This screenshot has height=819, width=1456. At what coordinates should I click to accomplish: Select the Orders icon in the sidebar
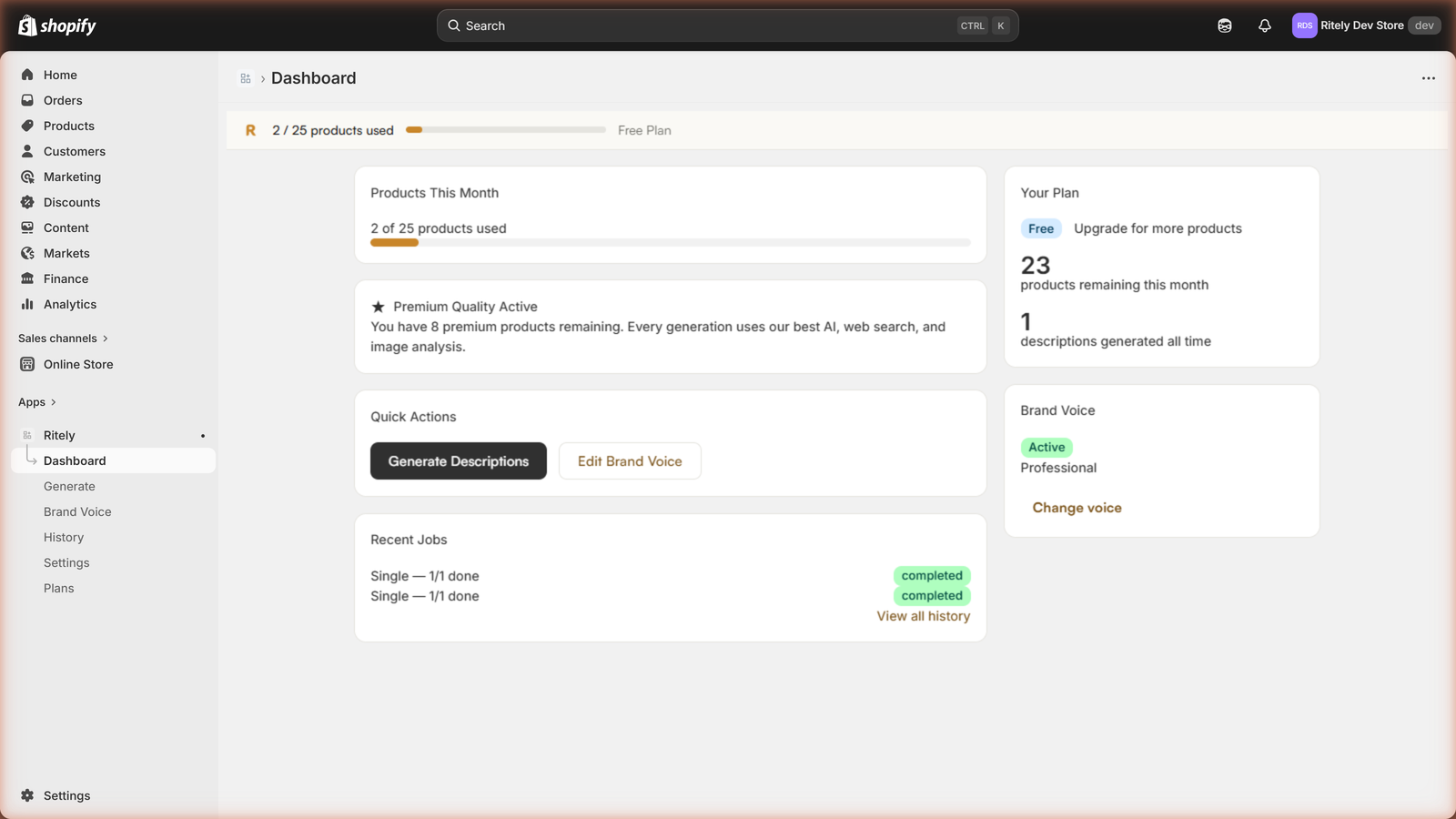tap(28, 100)
